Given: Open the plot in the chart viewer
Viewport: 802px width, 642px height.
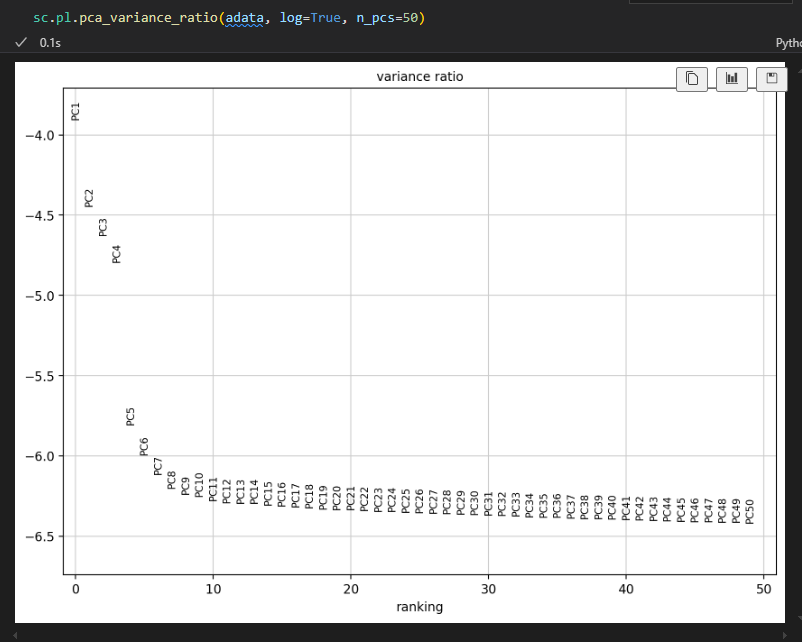Looking at the screenshot, I should point(731,79).
